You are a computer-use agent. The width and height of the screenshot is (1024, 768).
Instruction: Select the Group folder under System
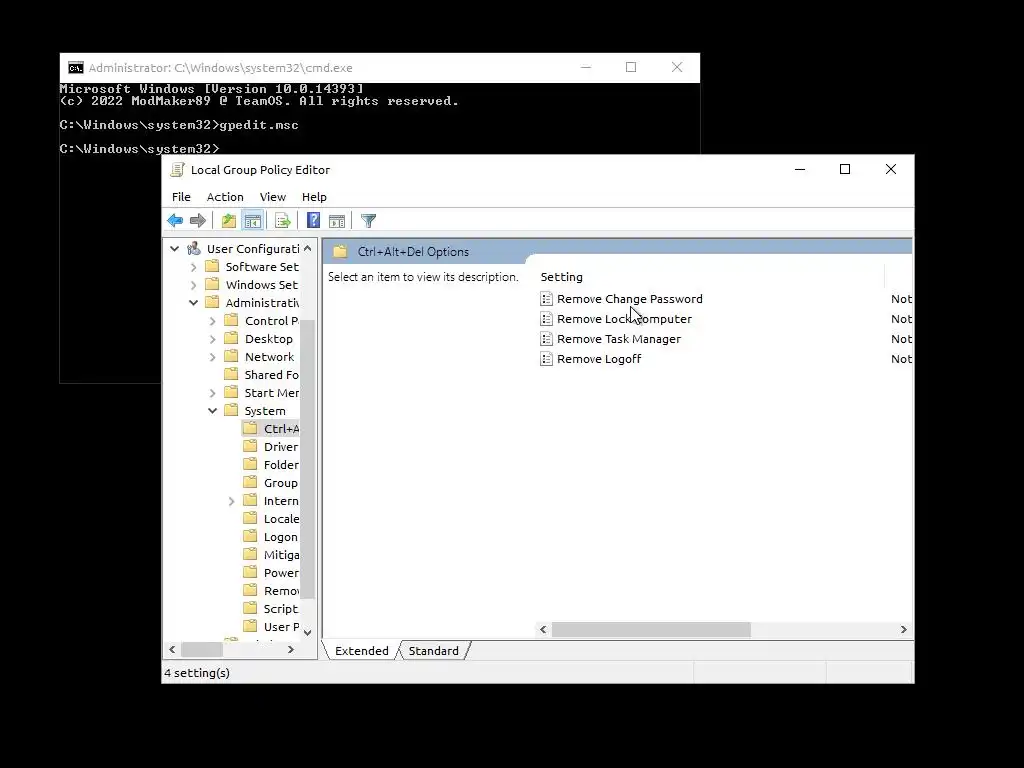[x=280, y=483]
